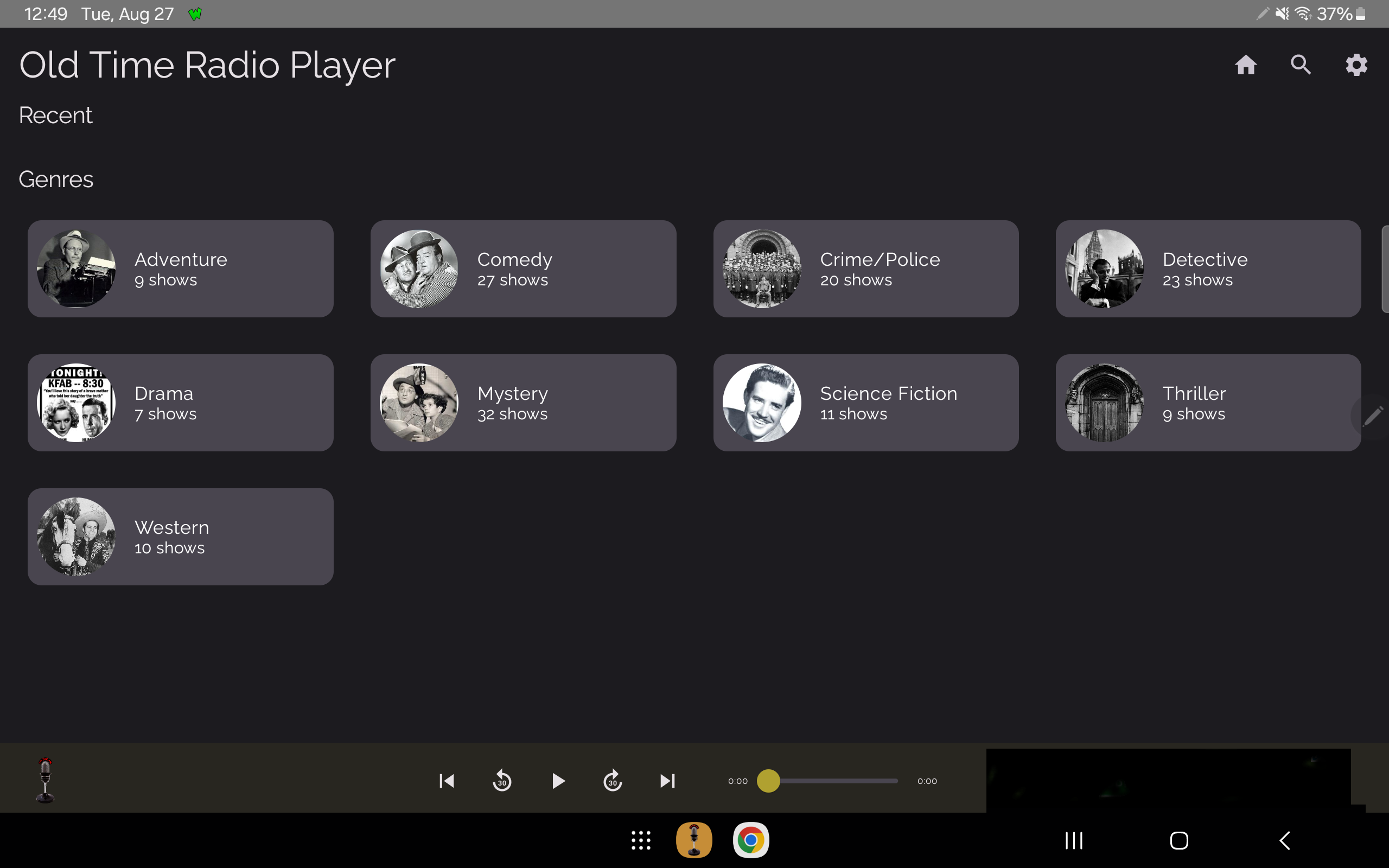Launch Chrome from the taskbar
Screen dimensions: 1389x868
tap(751, 839)
